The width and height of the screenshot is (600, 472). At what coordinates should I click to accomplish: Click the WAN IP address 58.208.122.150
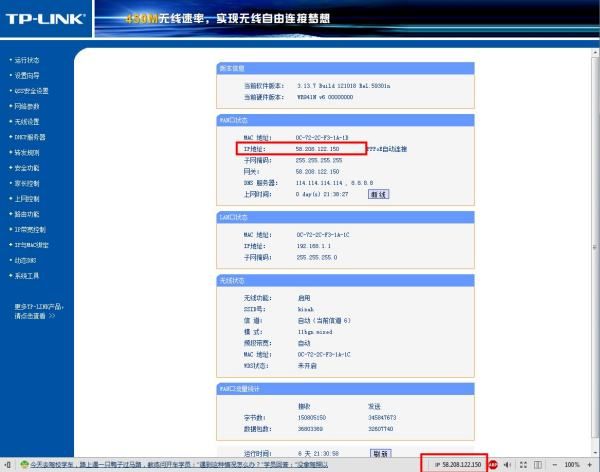pos(317,149)
